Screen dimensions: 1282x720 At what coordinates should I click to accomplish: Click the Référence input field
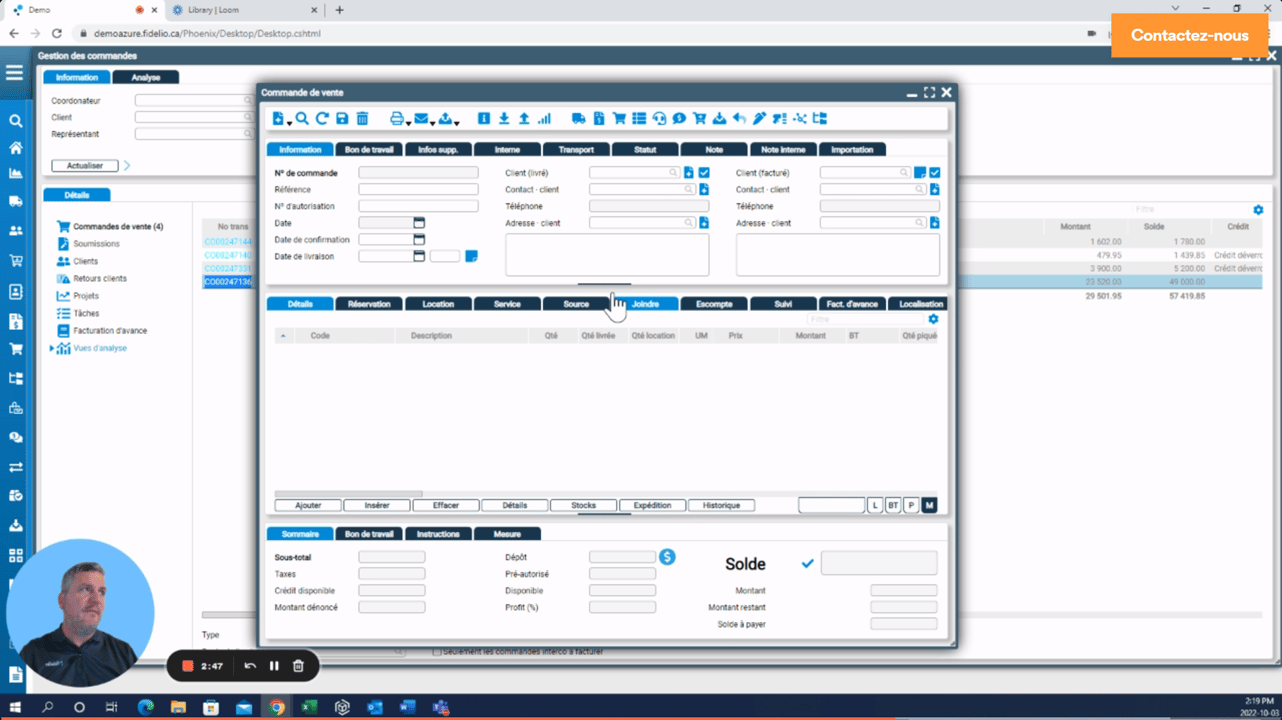click(418, 189)
